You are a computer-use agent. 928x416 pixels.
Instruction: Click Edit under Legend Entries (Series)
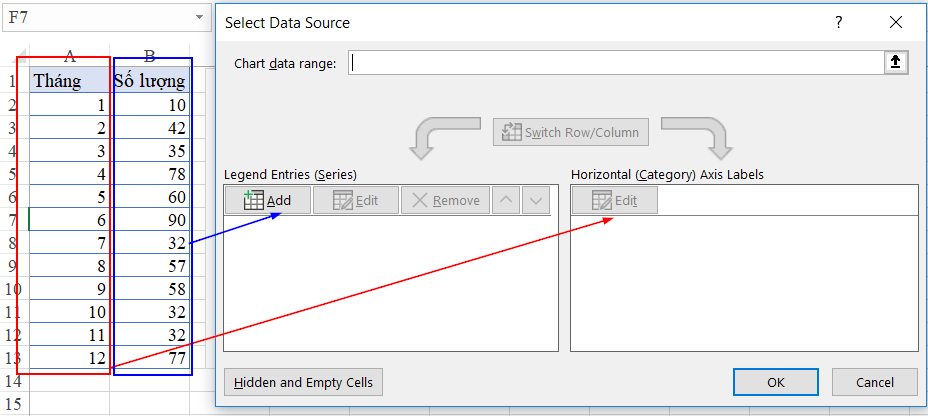[x=355, y=200]
